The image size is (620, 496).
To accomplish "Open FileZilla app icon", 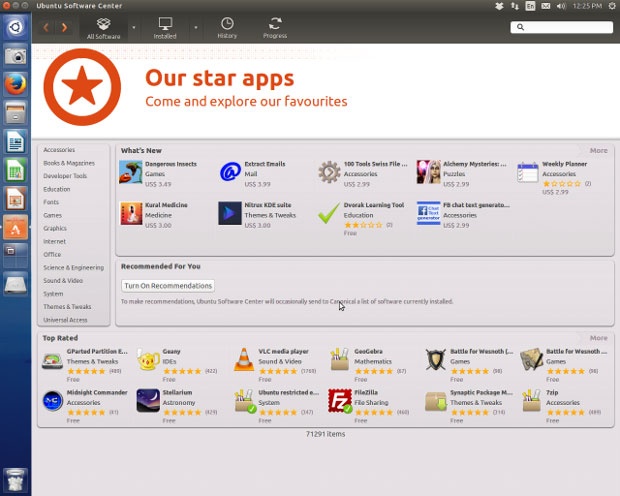I will tap(340, 401).
